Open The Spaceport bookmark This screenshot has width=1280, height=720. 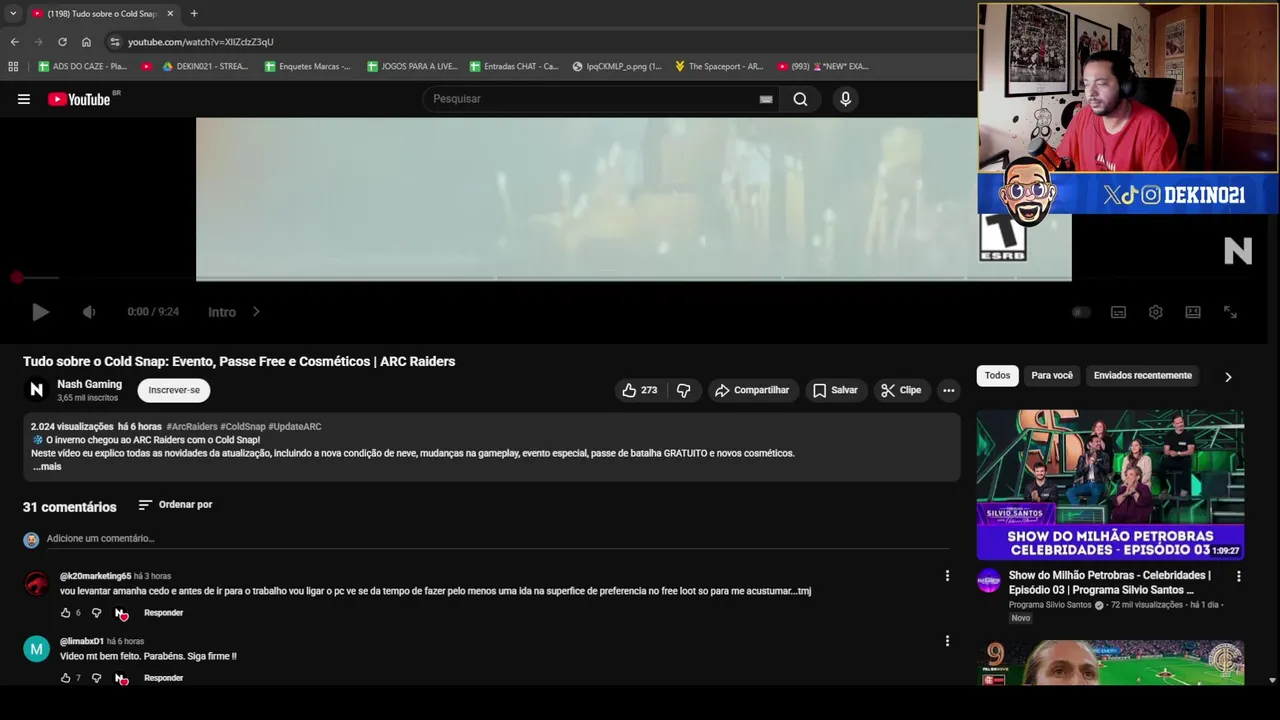(x=719, y=67)
